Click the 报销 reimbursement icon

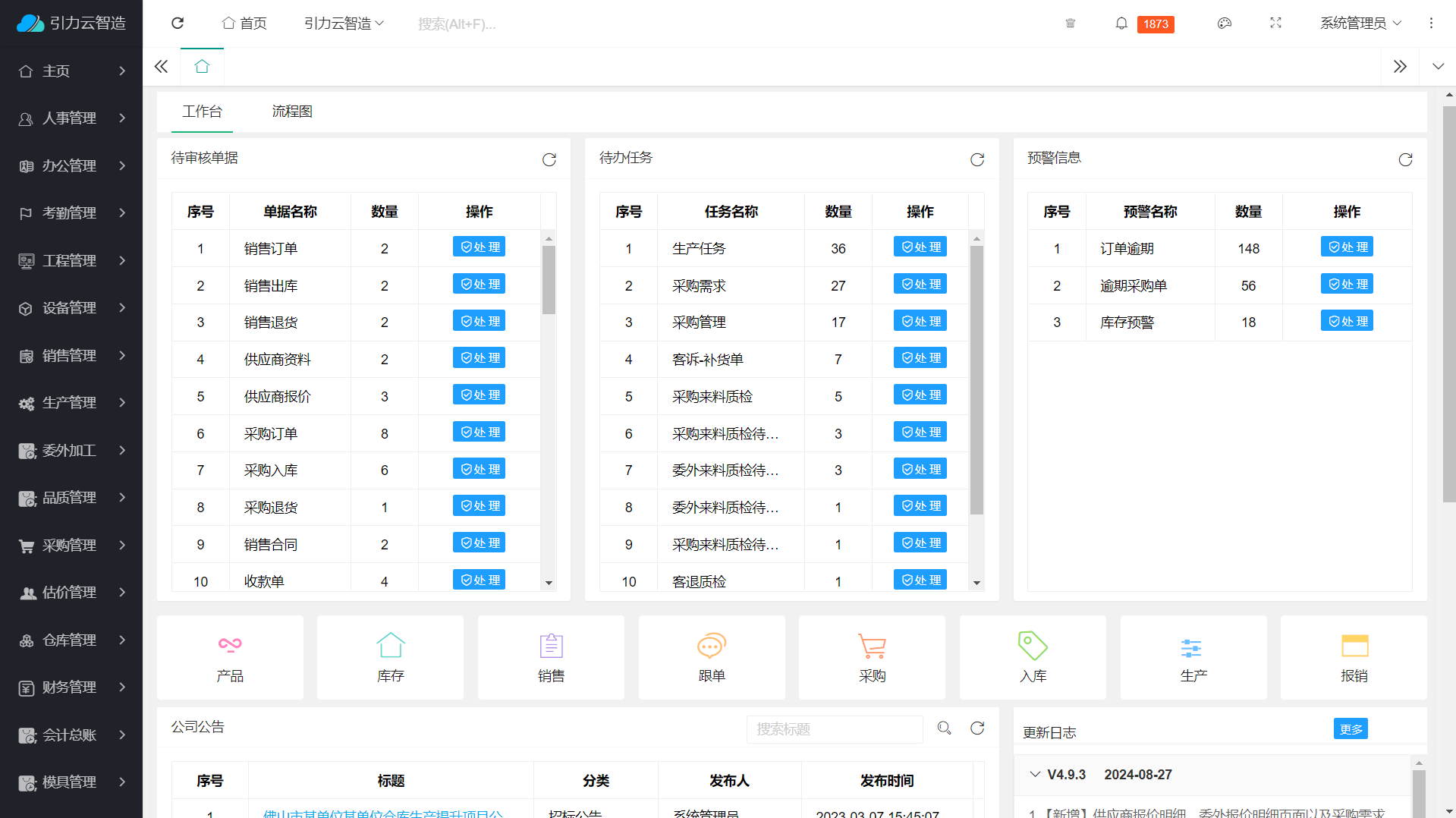(1354, 656)
